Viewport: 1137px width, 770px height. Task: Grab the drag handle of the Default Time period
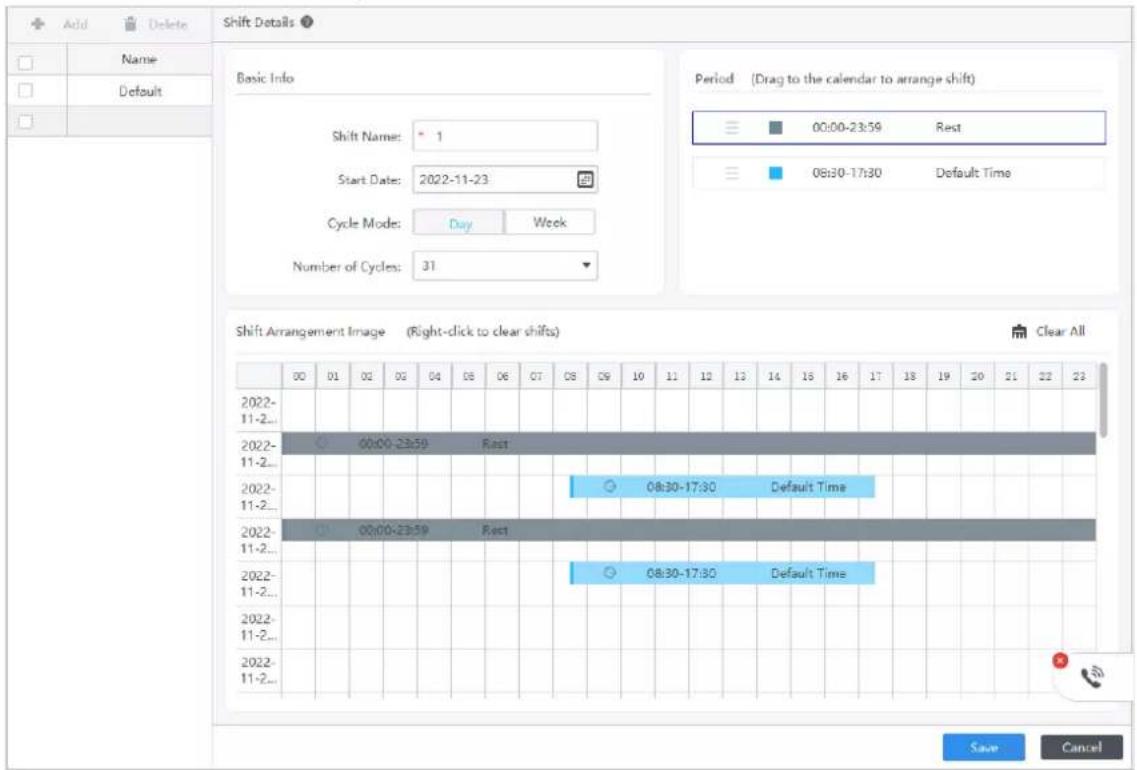[732, 173]
